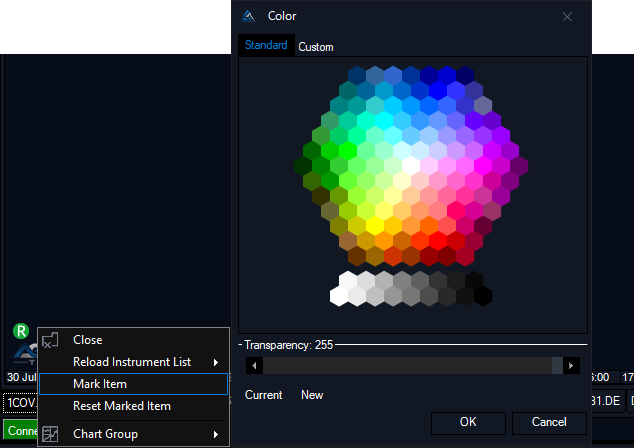Click the Chart Group icon

tap(50, 434)
